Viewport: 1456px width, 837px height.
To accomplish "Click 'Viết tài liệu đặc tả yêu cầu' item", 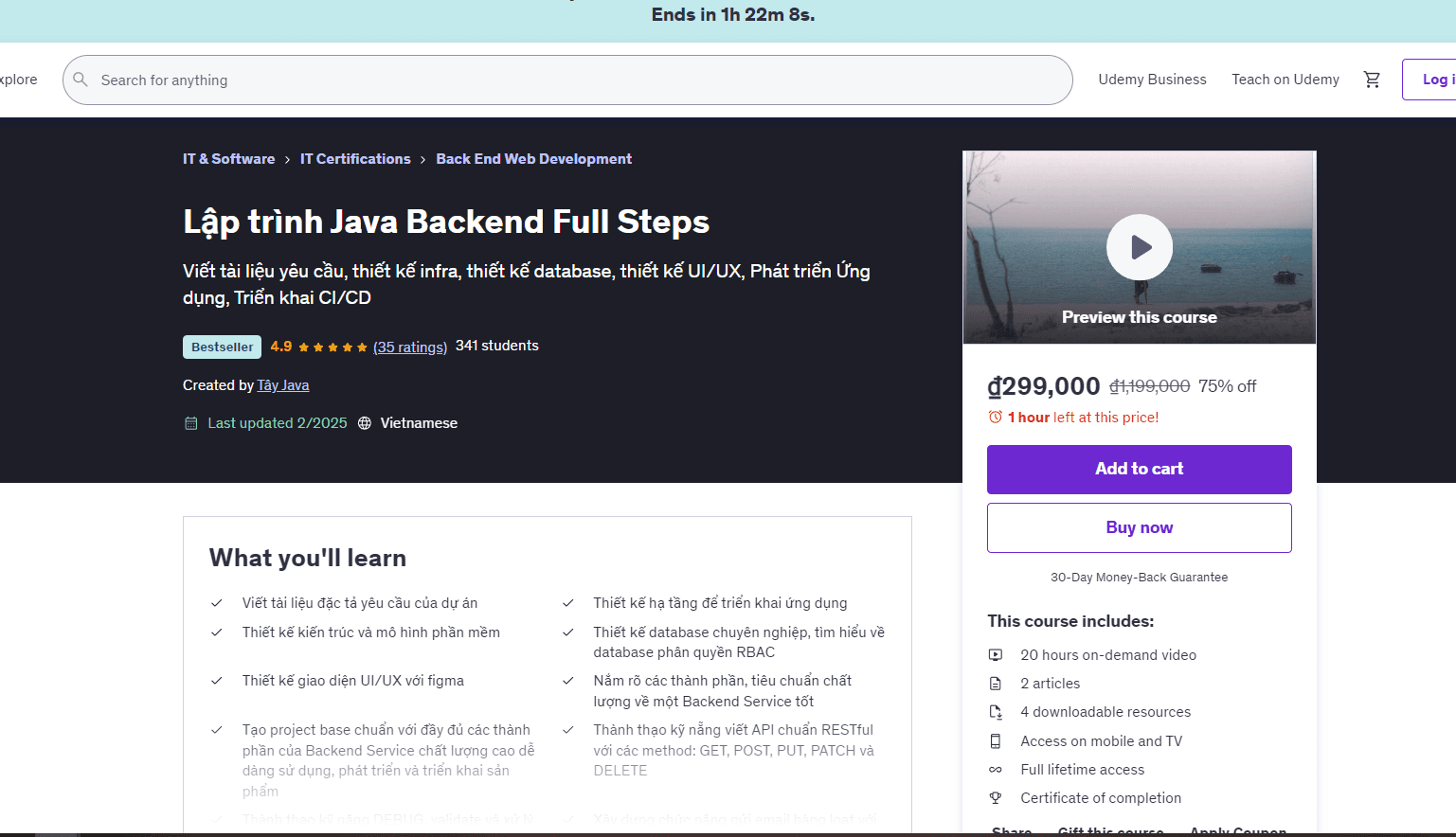I will click(360, 603).
